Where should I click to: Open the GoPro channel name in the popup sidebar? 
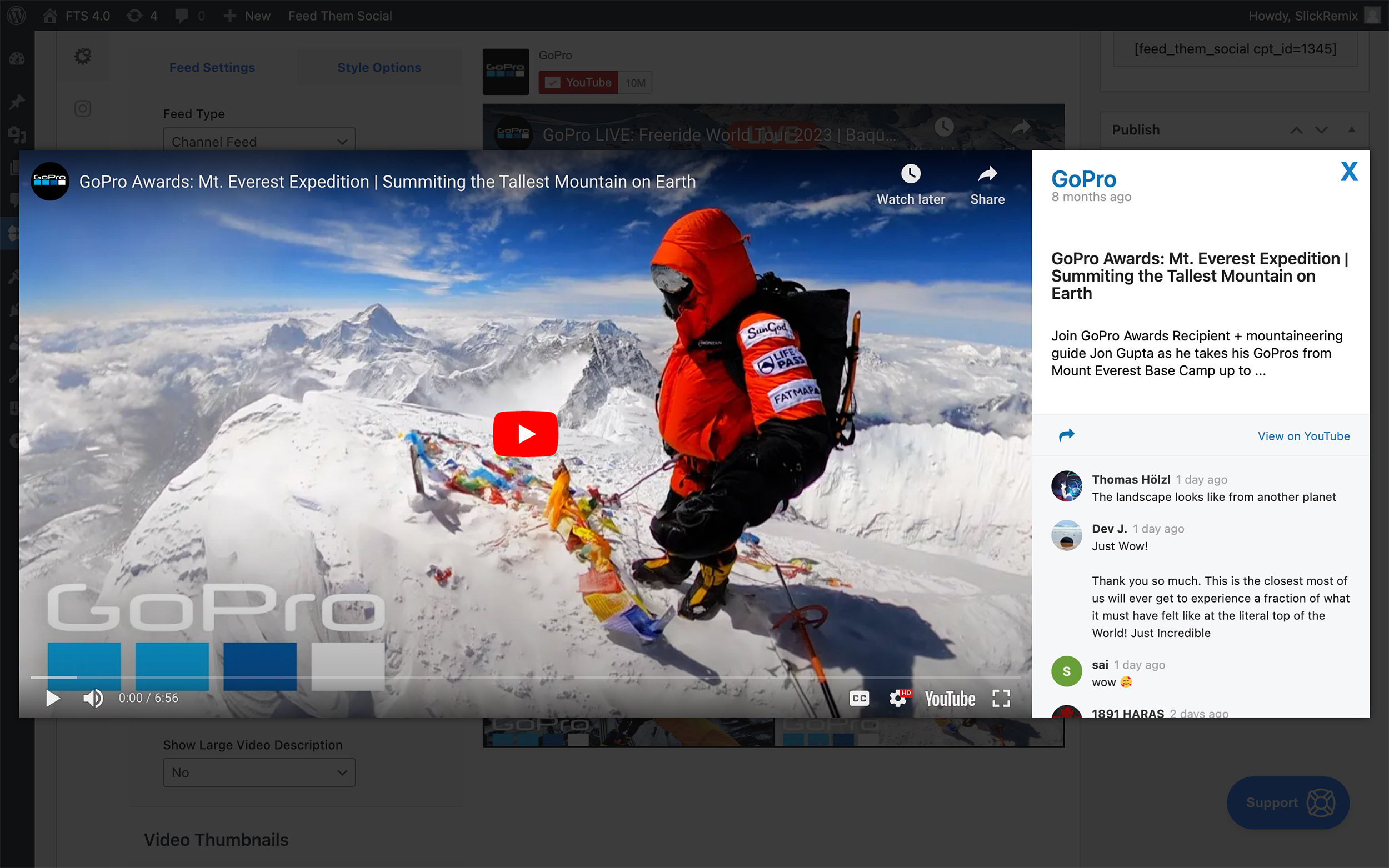click(1083, 179)
